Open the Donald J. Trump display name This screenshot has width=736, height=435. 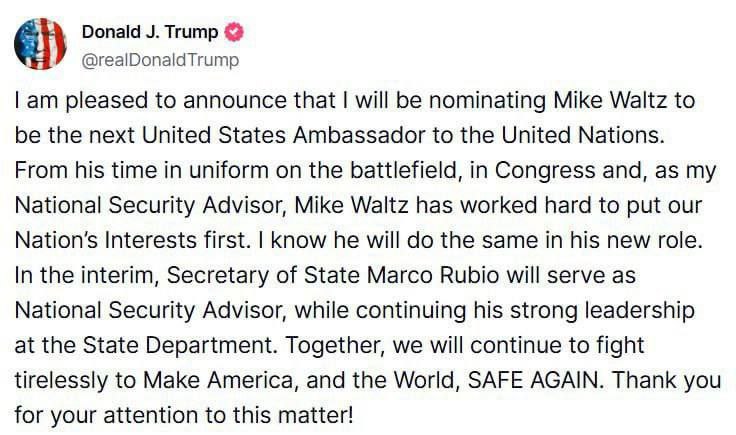tap(150, 32)
